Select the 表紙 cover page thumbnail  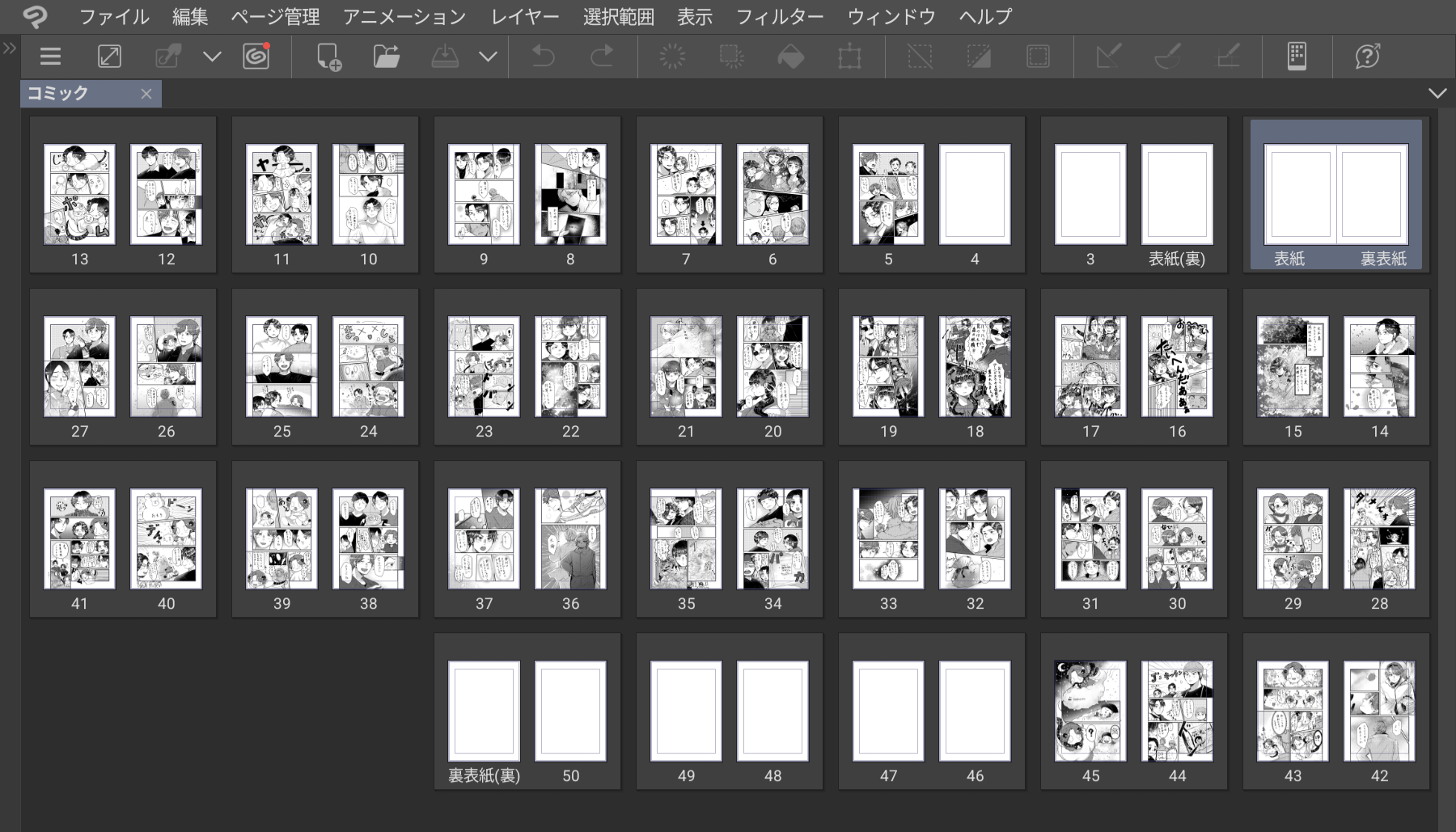pos(1297,195)
